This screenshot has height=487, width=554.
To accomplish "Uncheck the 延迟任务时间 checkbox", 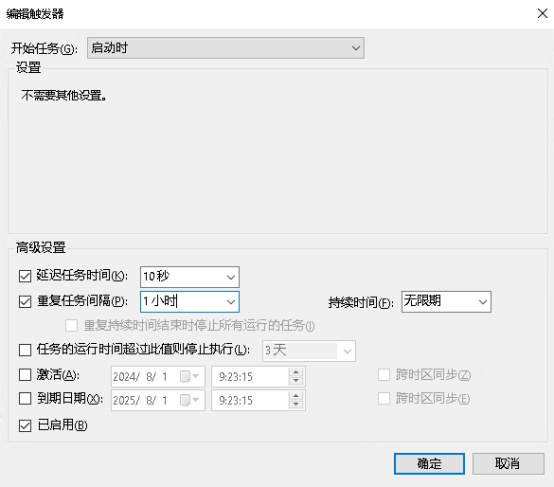I will pyautogui.click(x=25, y=276).
